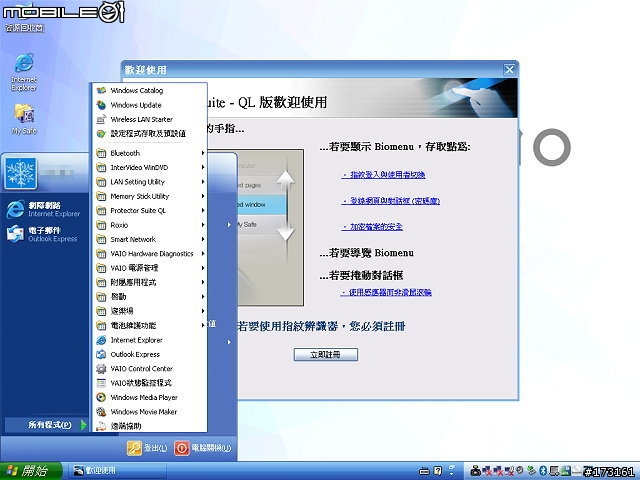640x480 pixels.
Task: Select VAIO Control Center text entry
Action: 142,369
